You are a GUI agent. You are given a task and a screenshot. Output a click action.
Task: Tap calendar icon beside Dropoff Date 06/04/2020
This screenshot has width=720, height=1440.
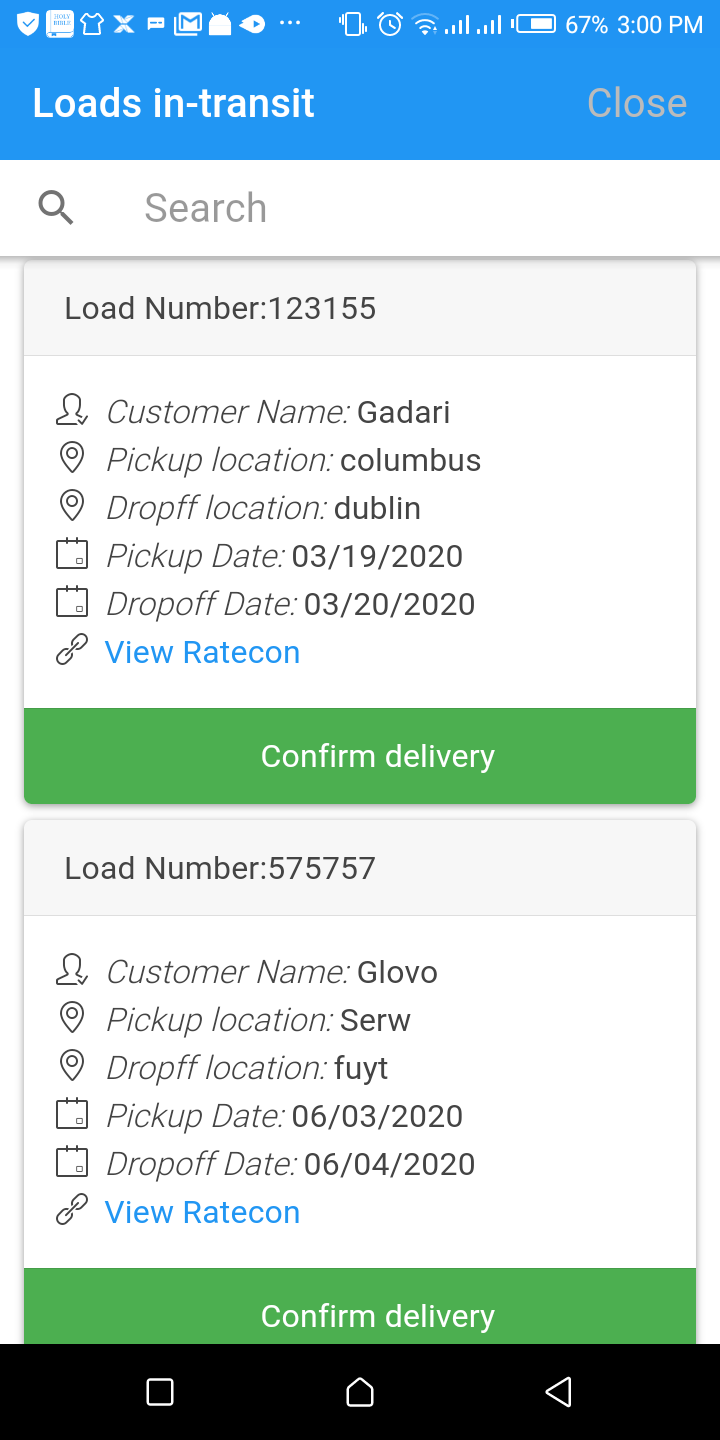[x=72, y=1163]
